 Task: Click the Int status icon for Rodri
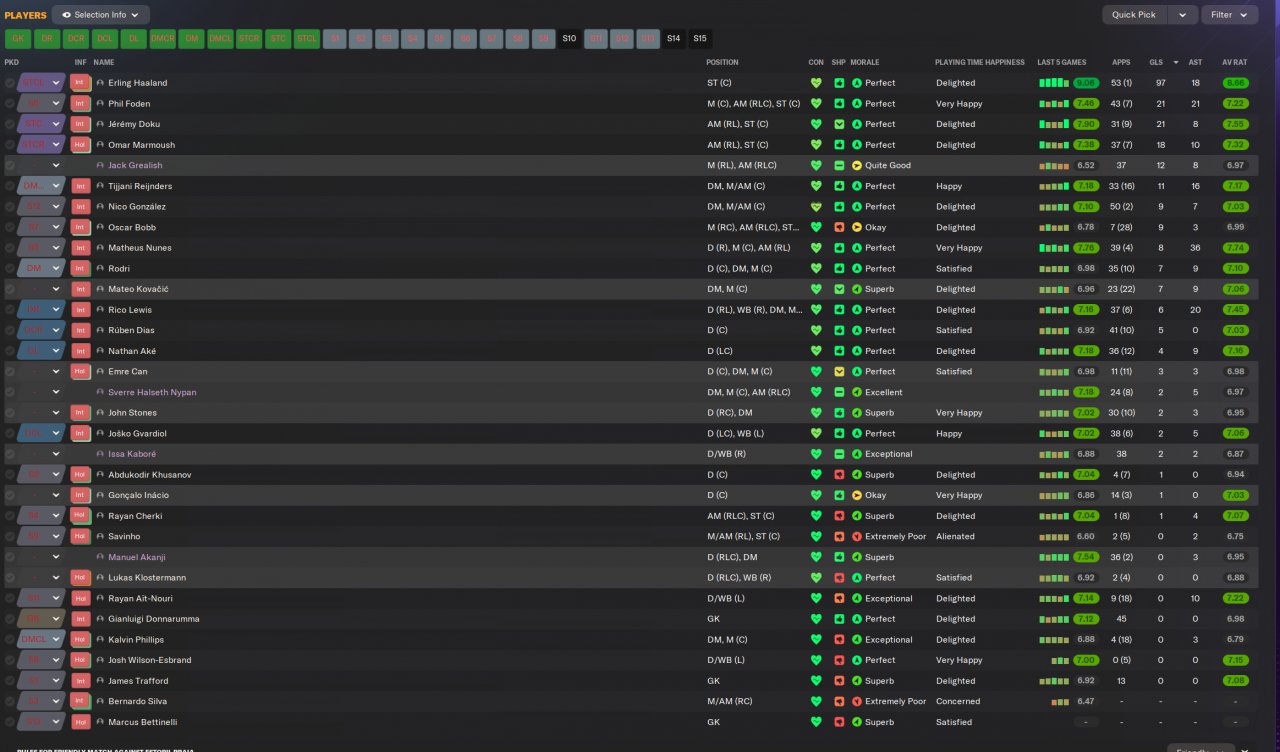pos(80,269)
